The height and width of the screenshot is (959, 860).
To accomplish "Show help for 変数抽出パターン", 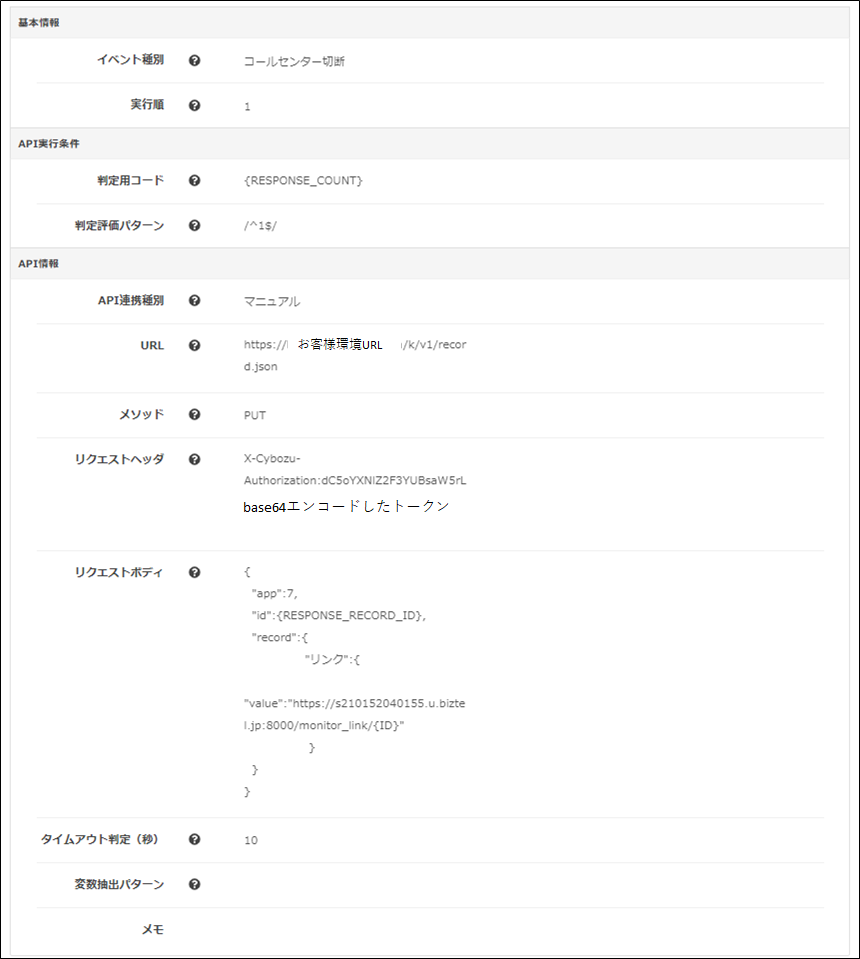I will coord(195,884).
